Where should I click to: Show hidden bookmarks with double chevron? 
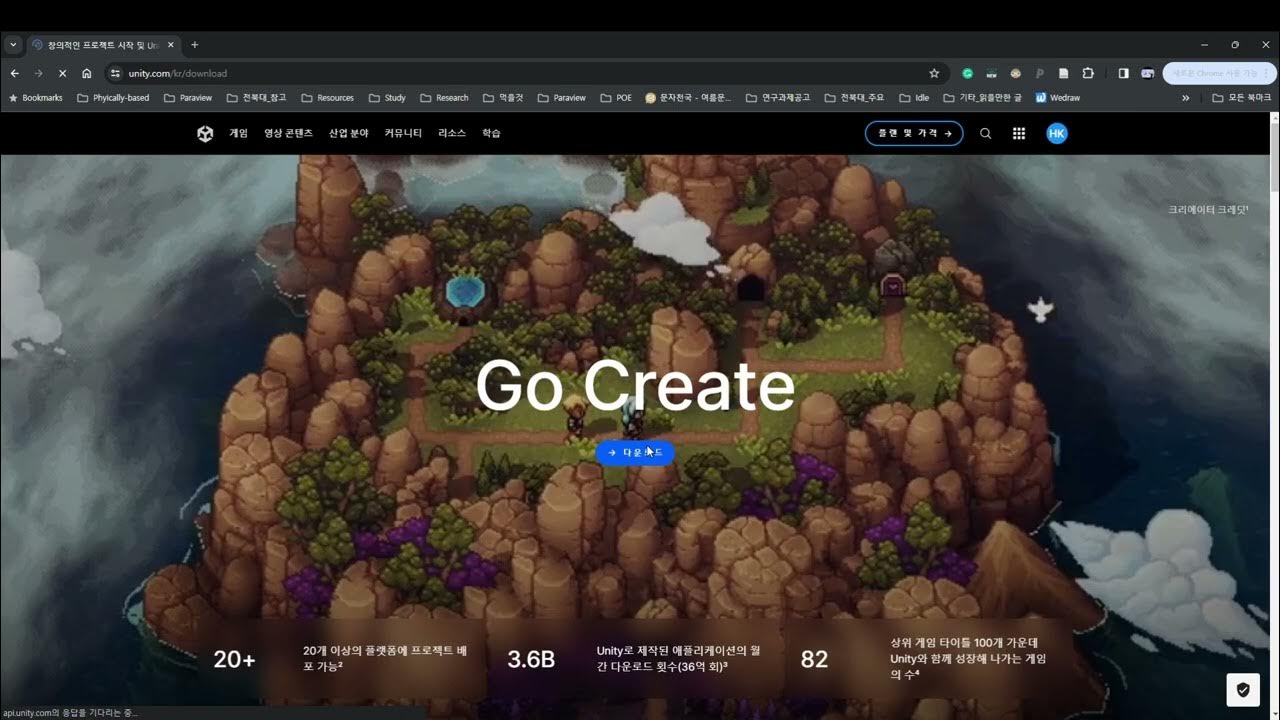point(1186,98)
